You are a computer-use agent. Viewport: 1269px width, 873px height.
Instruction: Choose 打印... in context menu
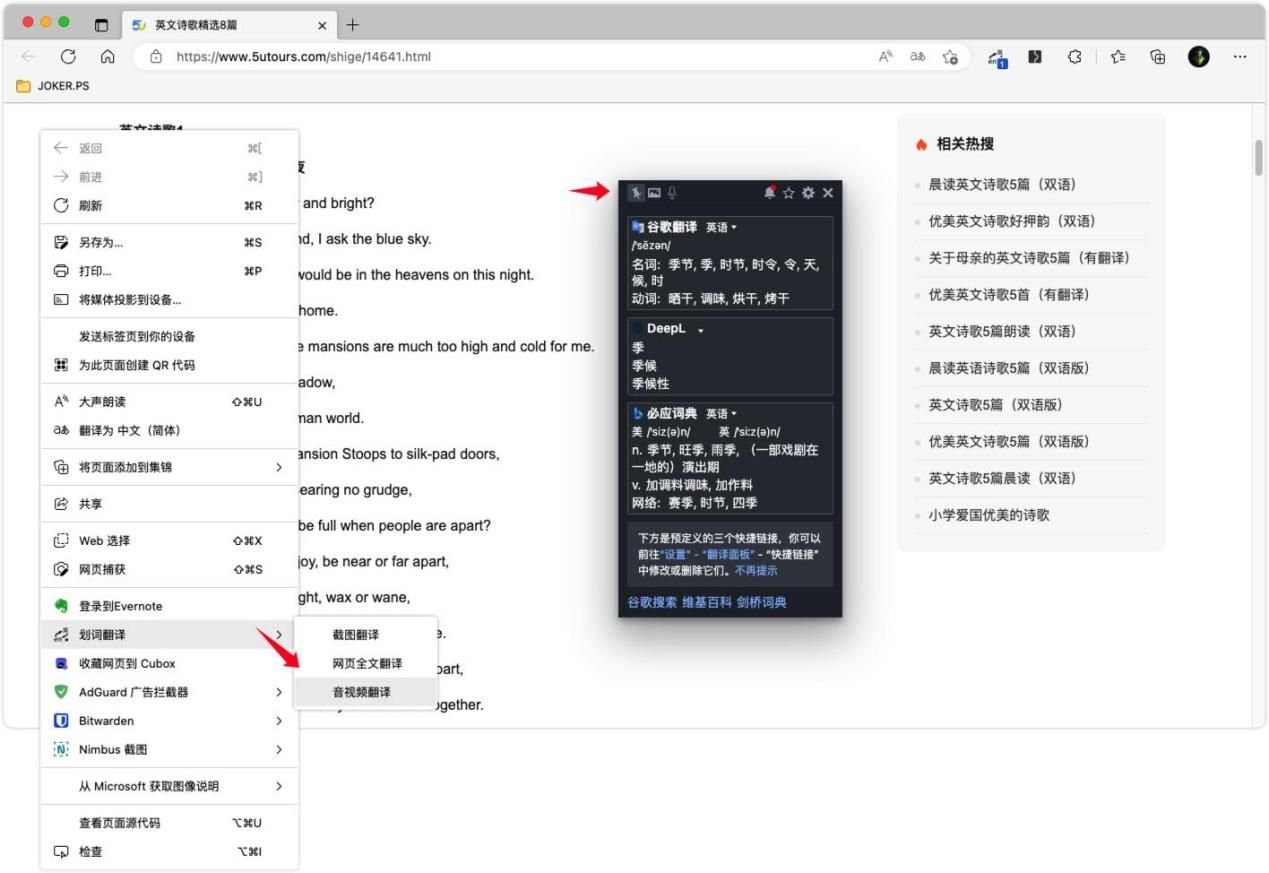tap(169, 271)
